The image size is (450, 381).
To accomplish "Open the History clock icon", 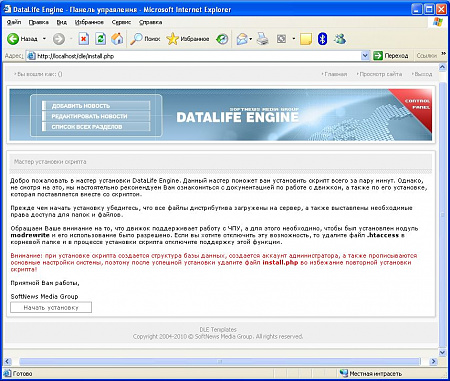I will click(222, 39).
